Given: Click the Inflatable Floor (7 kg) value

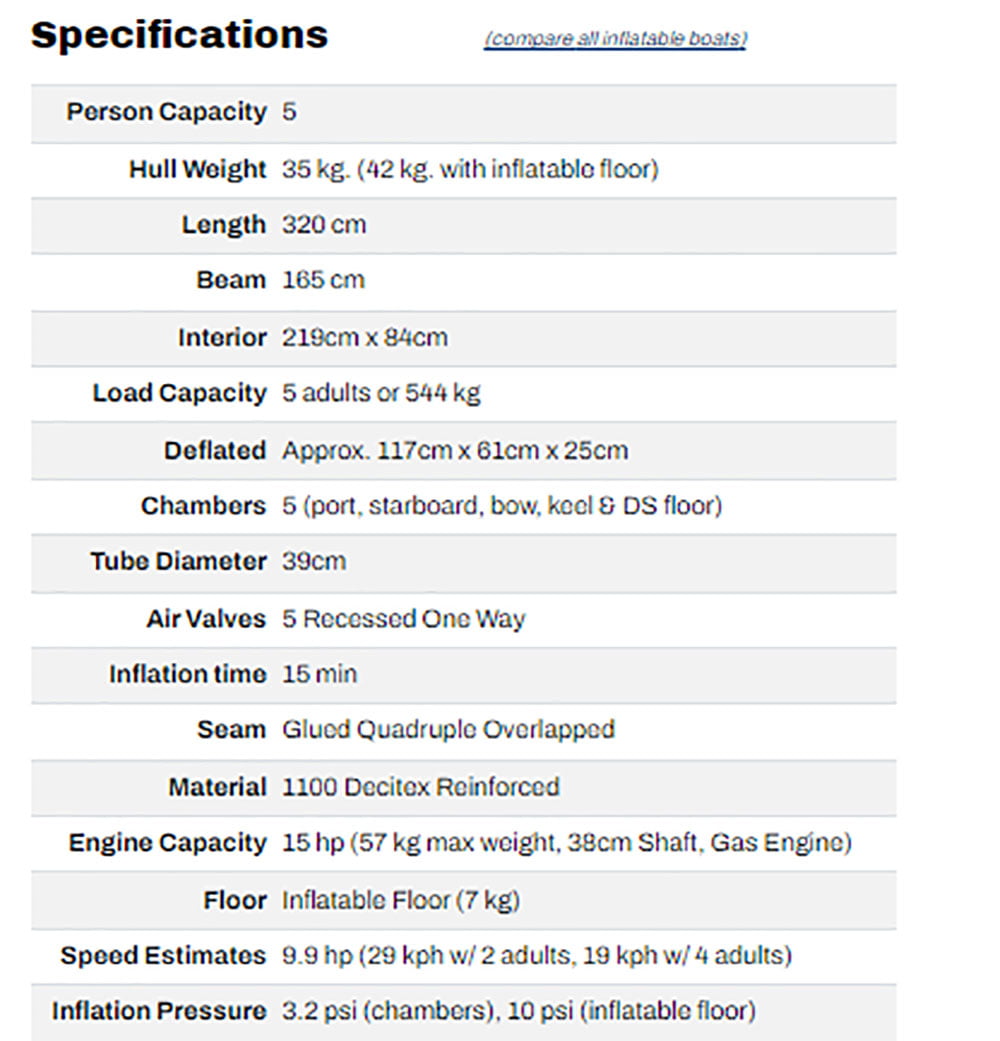Looking at the screenshot, I should point(401,900).
